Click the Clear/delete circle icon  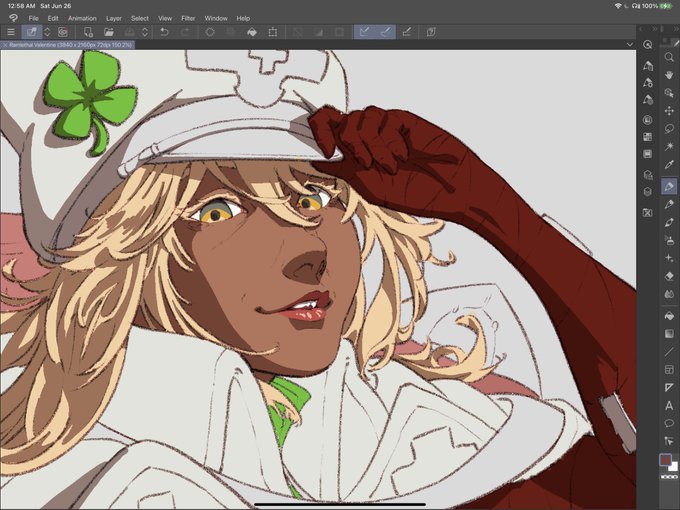tap(210, 32)
